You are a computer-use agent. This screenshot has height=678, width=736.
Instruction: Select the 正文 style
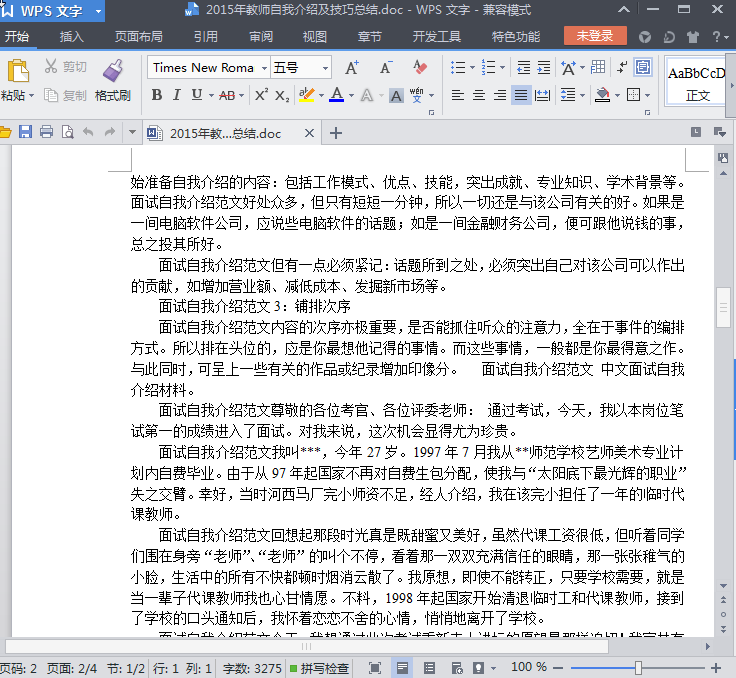pos(697,82)
